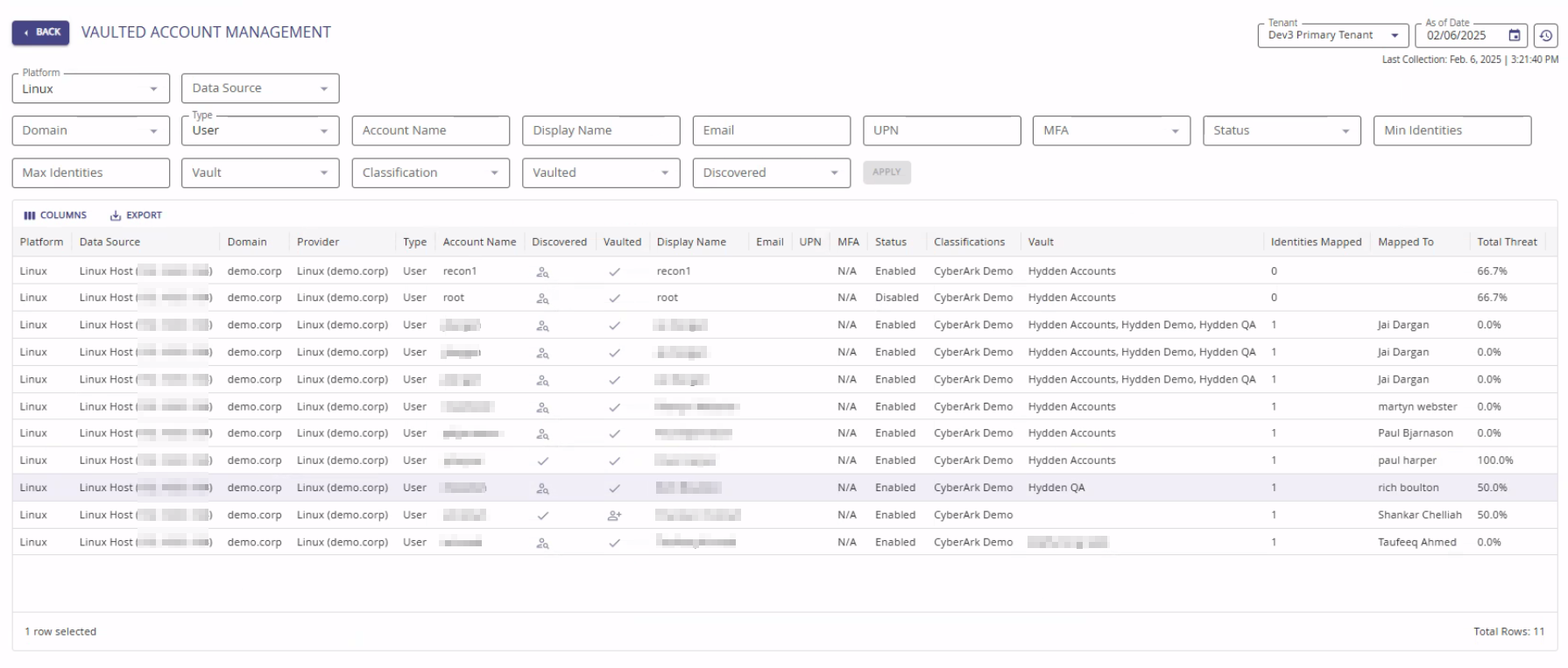Image resolution: width=1568 pixels, height=668 pixels.
Task: Click the Display Name filter field
Action: tap(601, 130)
